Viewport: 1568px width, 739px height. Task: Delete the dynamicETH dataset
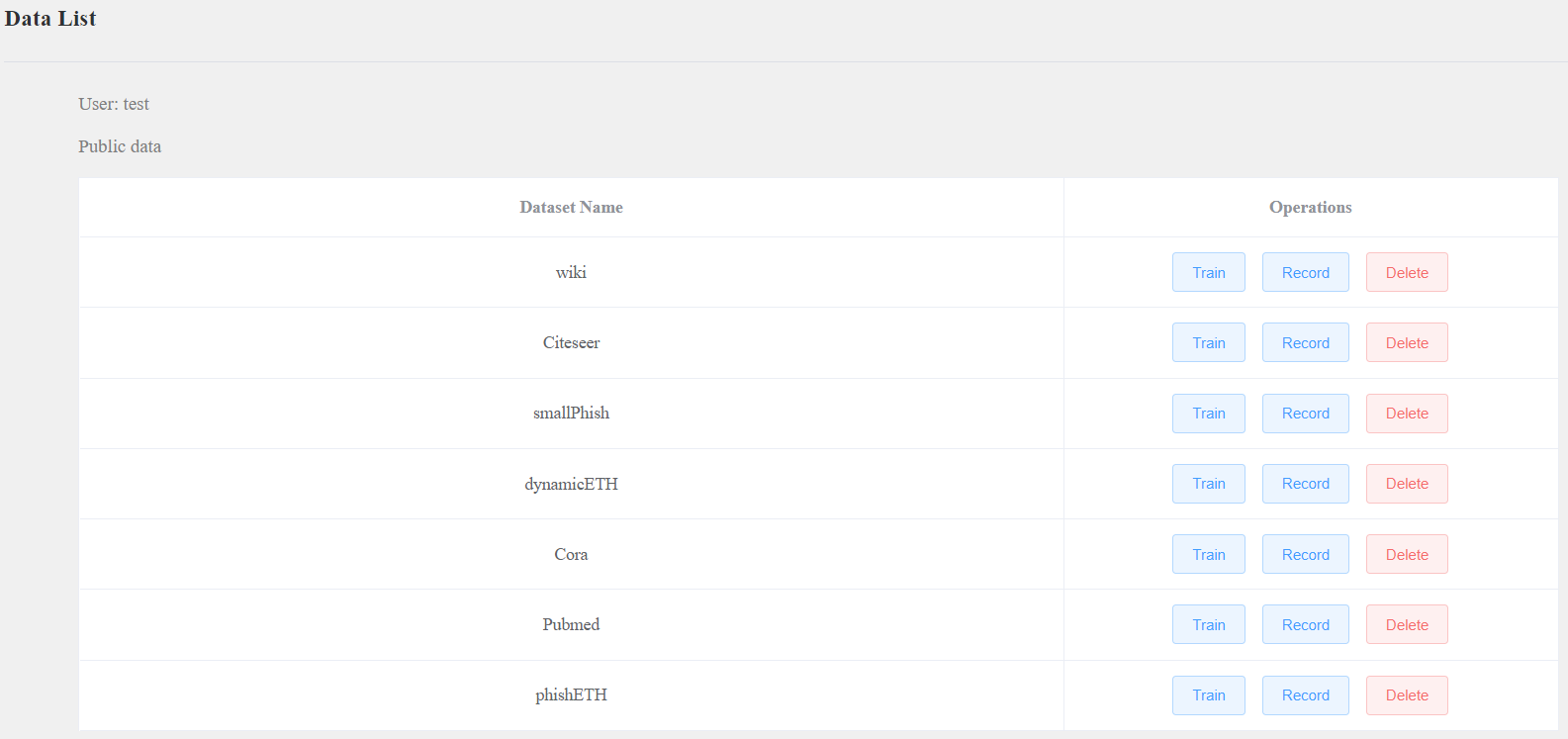click(1407, 484)
